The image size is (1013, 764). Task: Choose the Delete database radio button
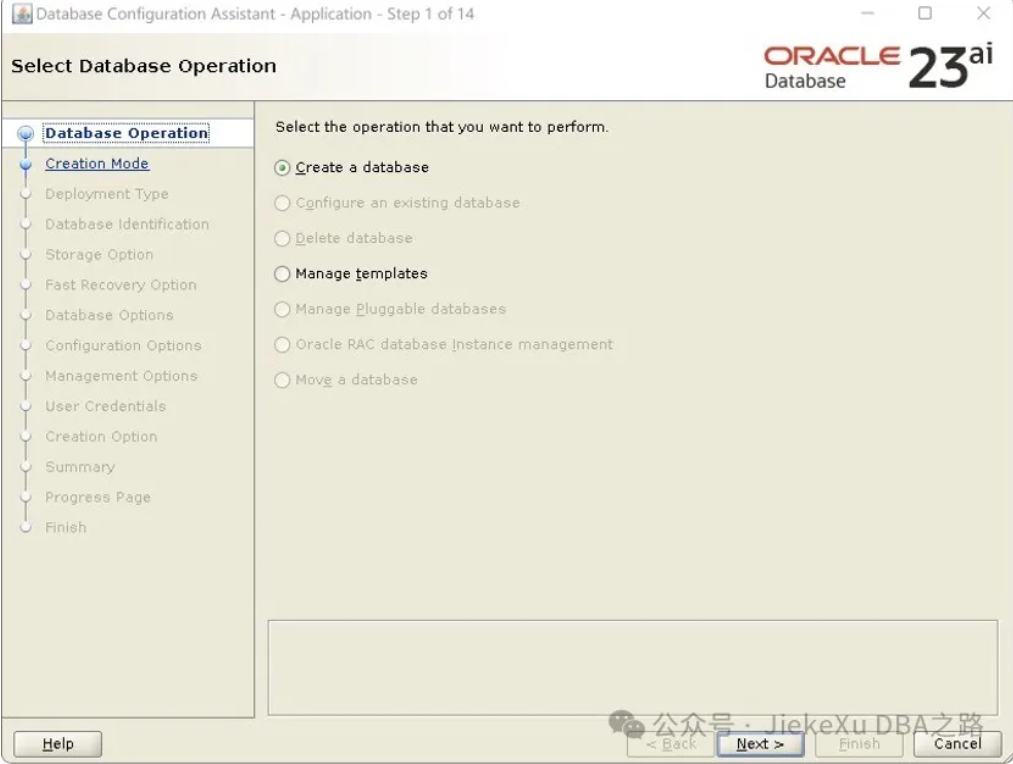point(282,239)
